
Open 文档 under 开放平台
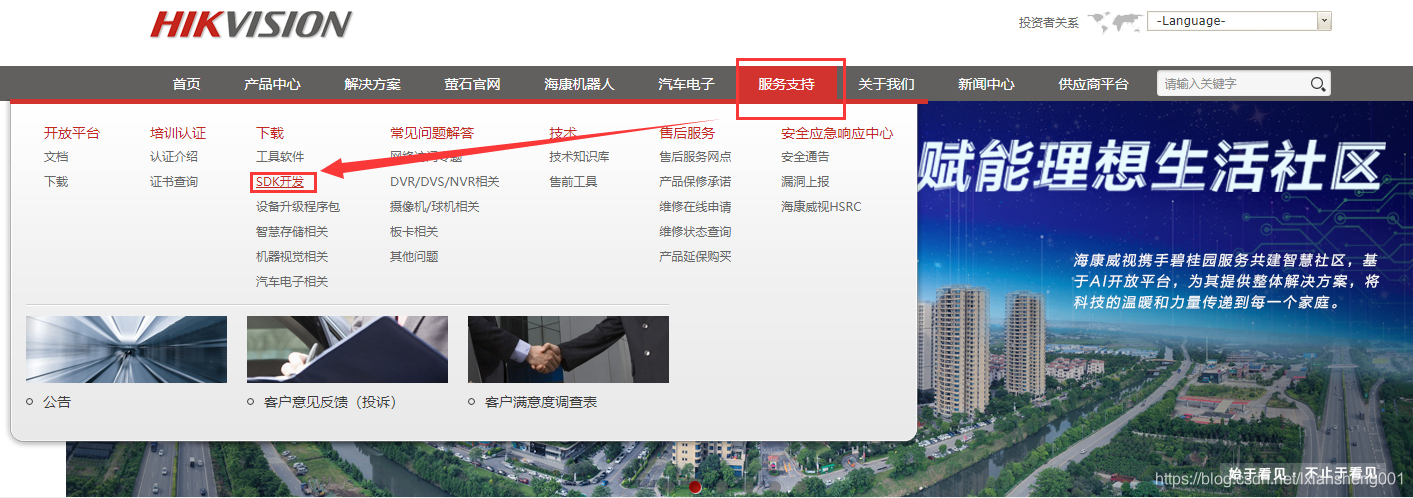[56, 157]
